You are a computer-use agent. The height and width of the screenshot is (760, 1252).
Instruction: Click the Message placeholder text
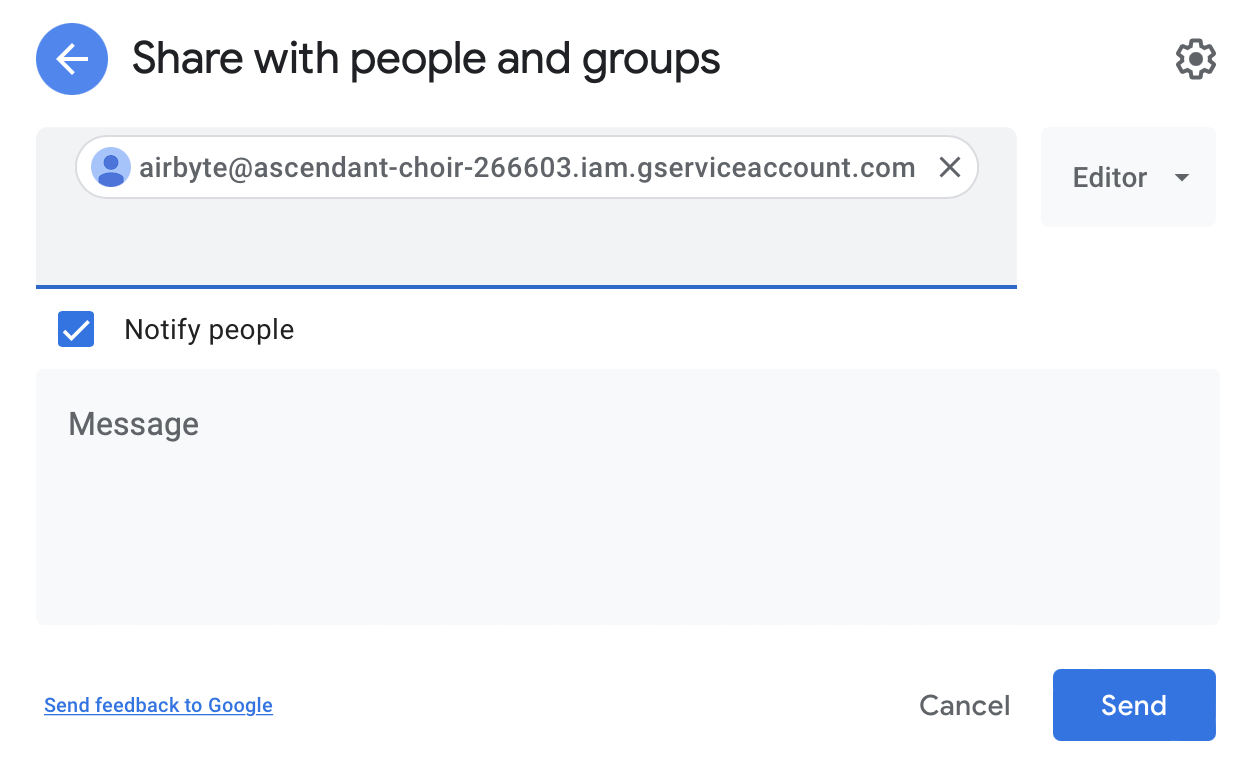pyautogui.click(x=134, y=424)
